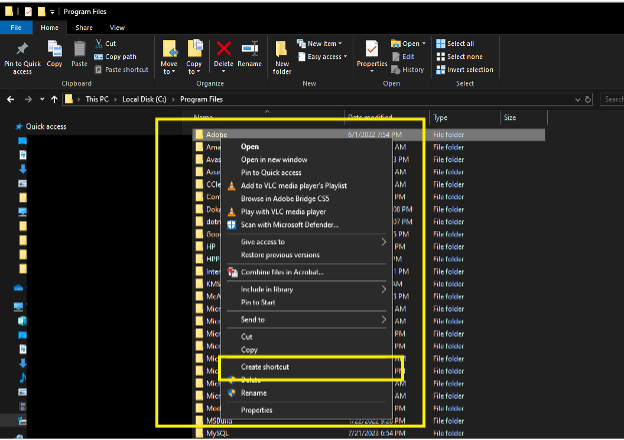Screen dimensions: 624x440
Task: Click Paste shortcut in the ribbon
Action: 121,70
